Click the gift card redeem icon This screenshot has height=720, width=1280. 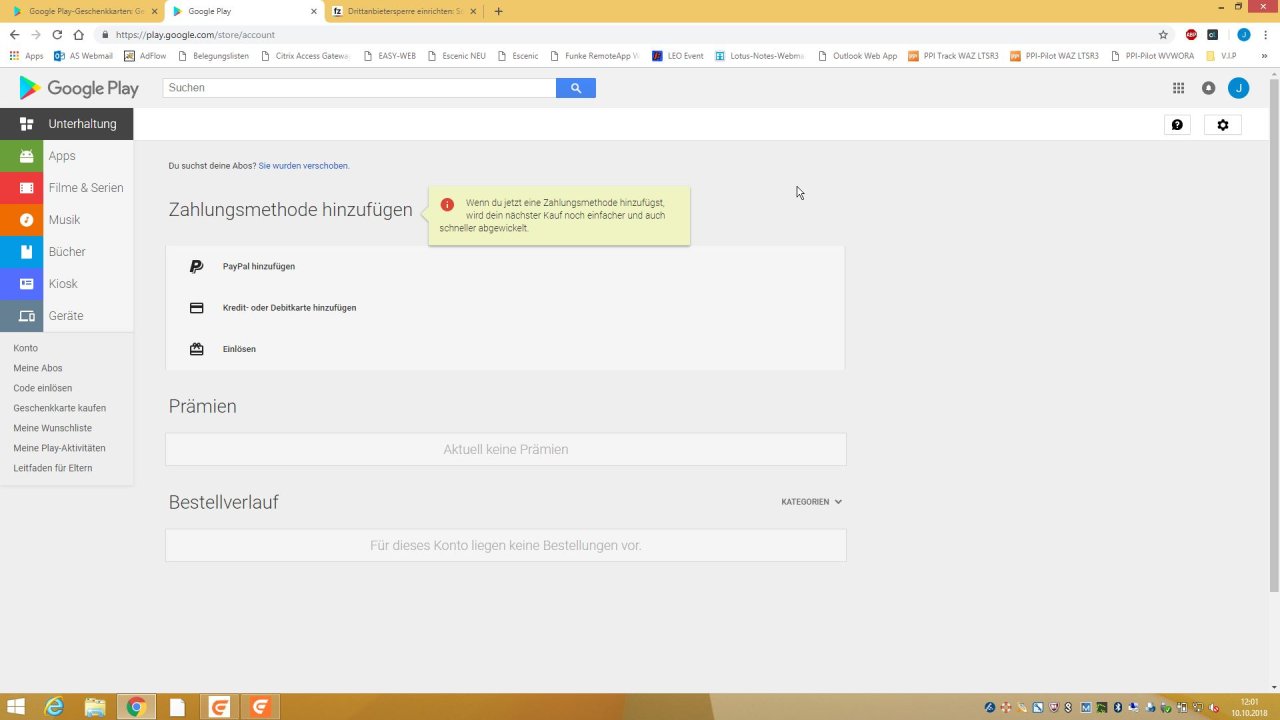[x=196, y=349]
